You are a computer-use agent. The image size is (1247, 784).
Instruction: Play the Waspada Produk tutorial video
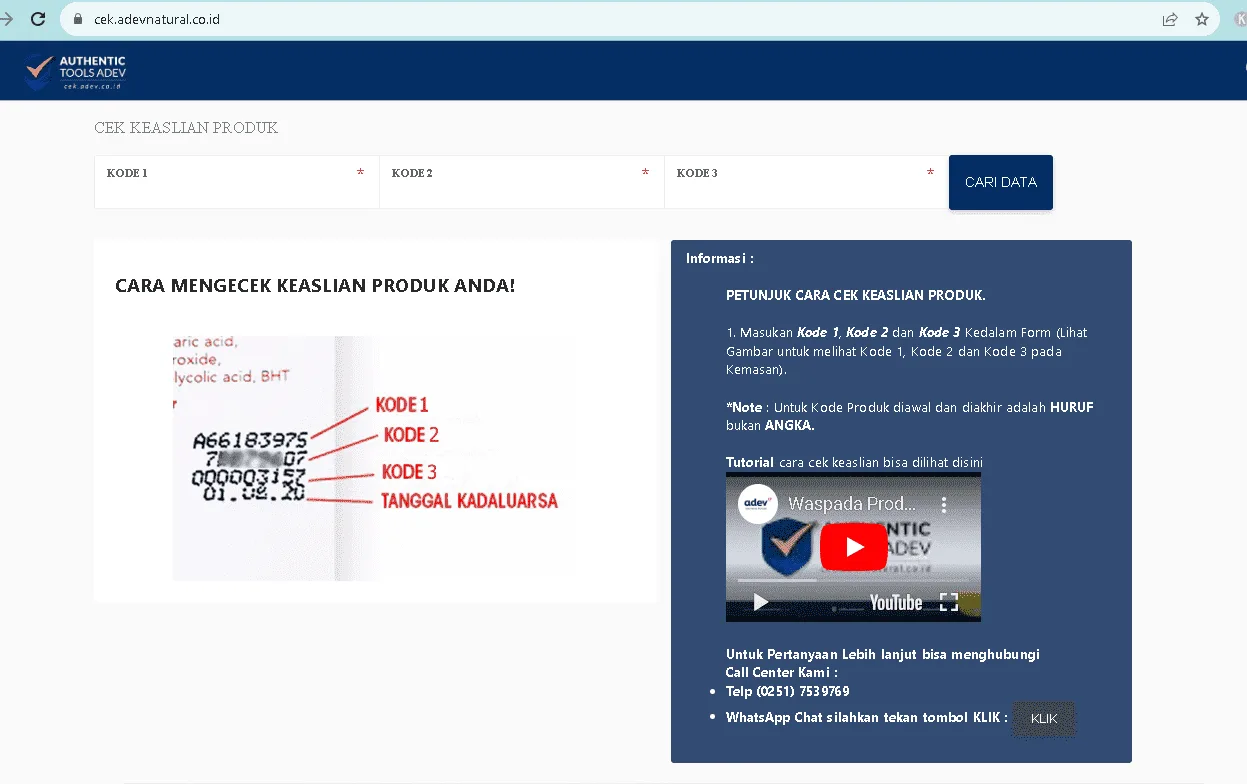click(853, 547)
